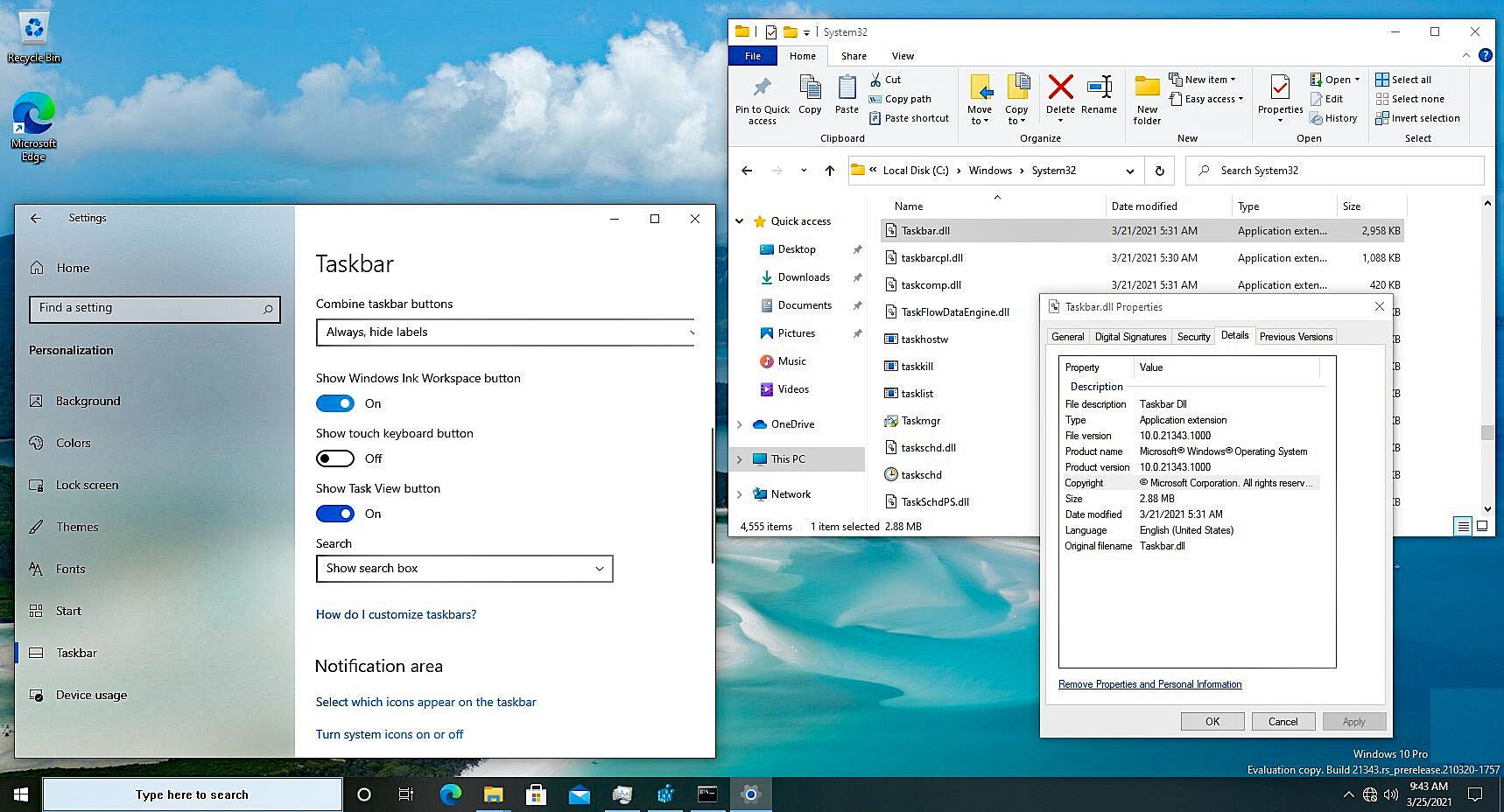The image size is (1504, 812).
Task: Click Select all in the ribbon
Action: (1403, 80)
